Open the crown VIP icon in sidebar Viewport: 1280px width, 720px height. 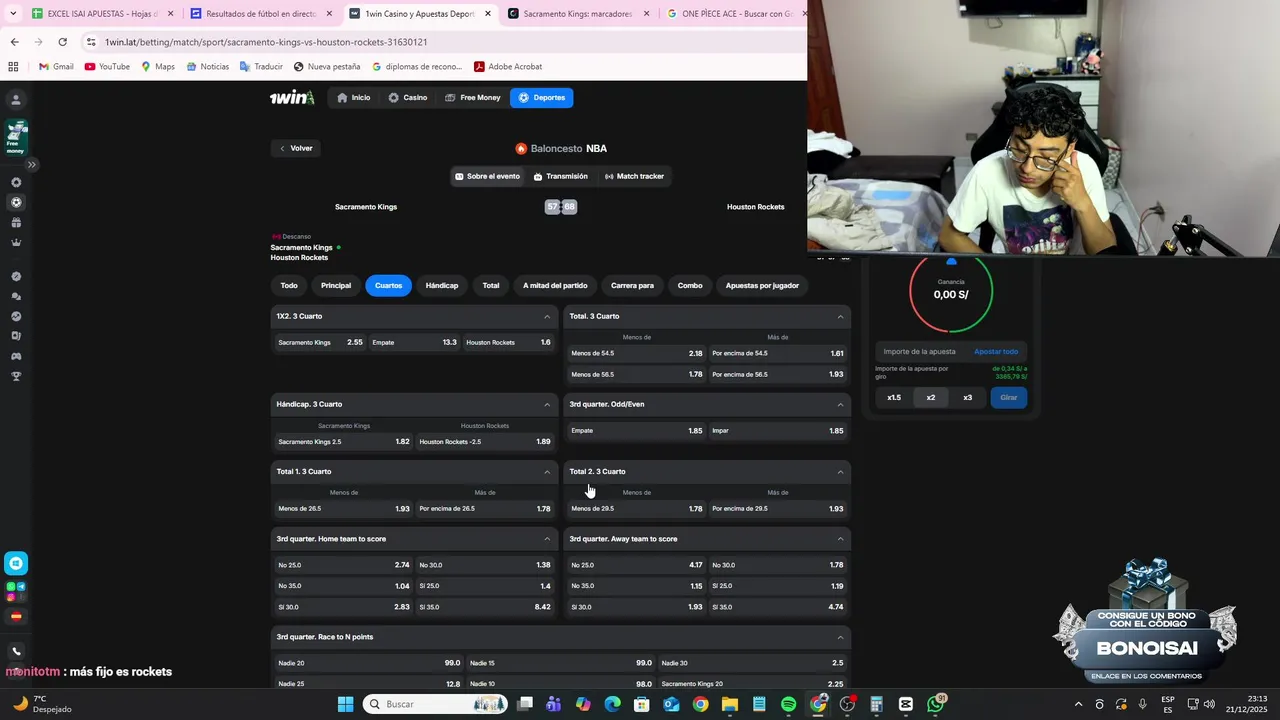click(x=16, y=242)
